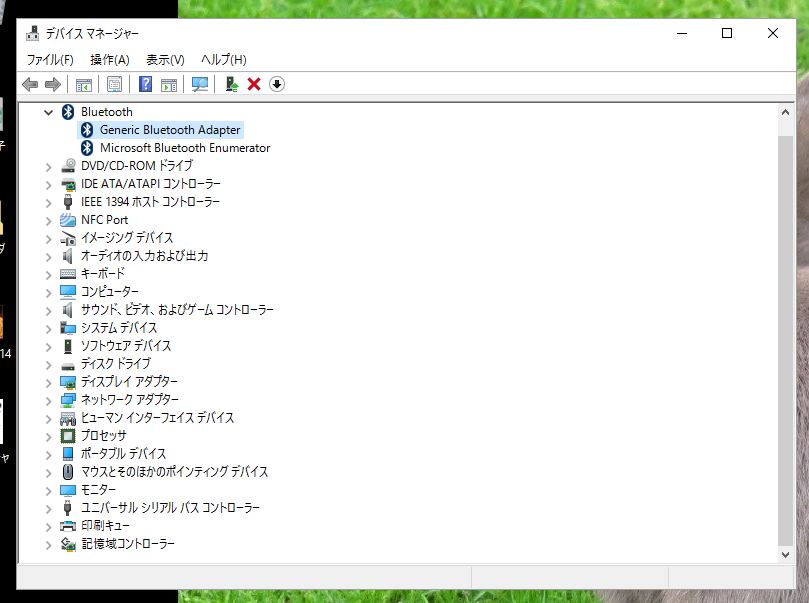This screenshot has height=603, width=809.
Task: Click the キーボード keyboard icon
Action: coord(68,274)
